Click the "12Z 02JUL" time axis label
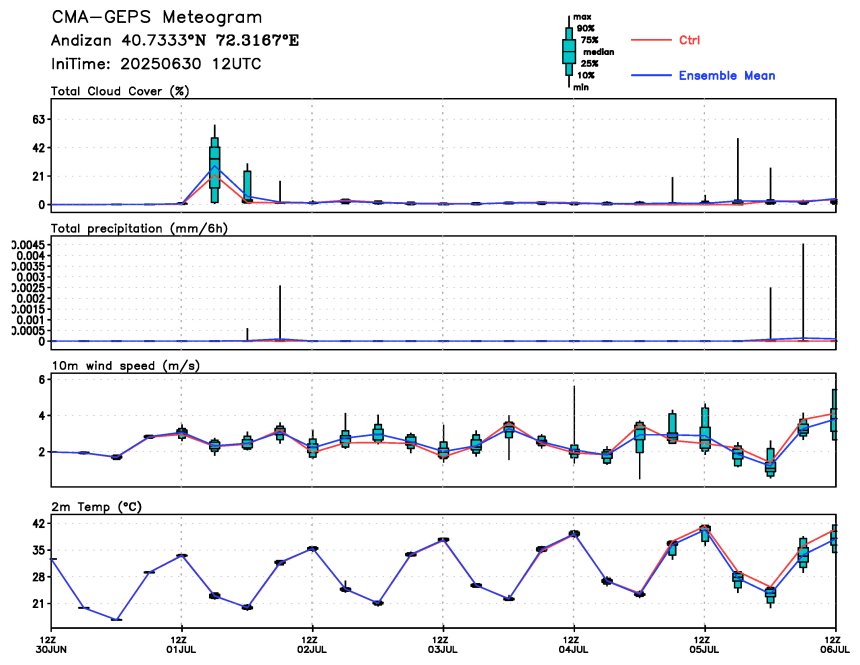The width and height of the screenshot is (860, 665). tap(312, 645)
